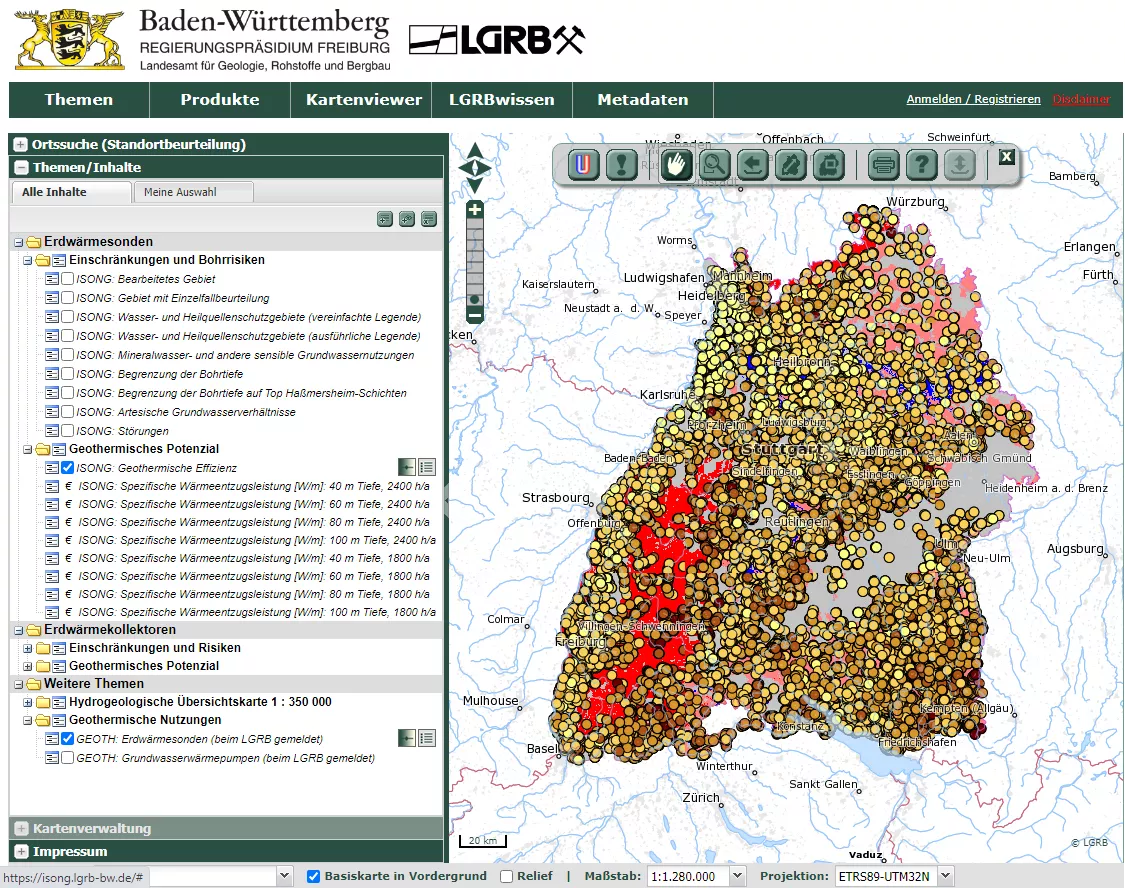Click Anmelden / Registrieren link
This screenshot has width=1125, height=888.
coord(973,100)
